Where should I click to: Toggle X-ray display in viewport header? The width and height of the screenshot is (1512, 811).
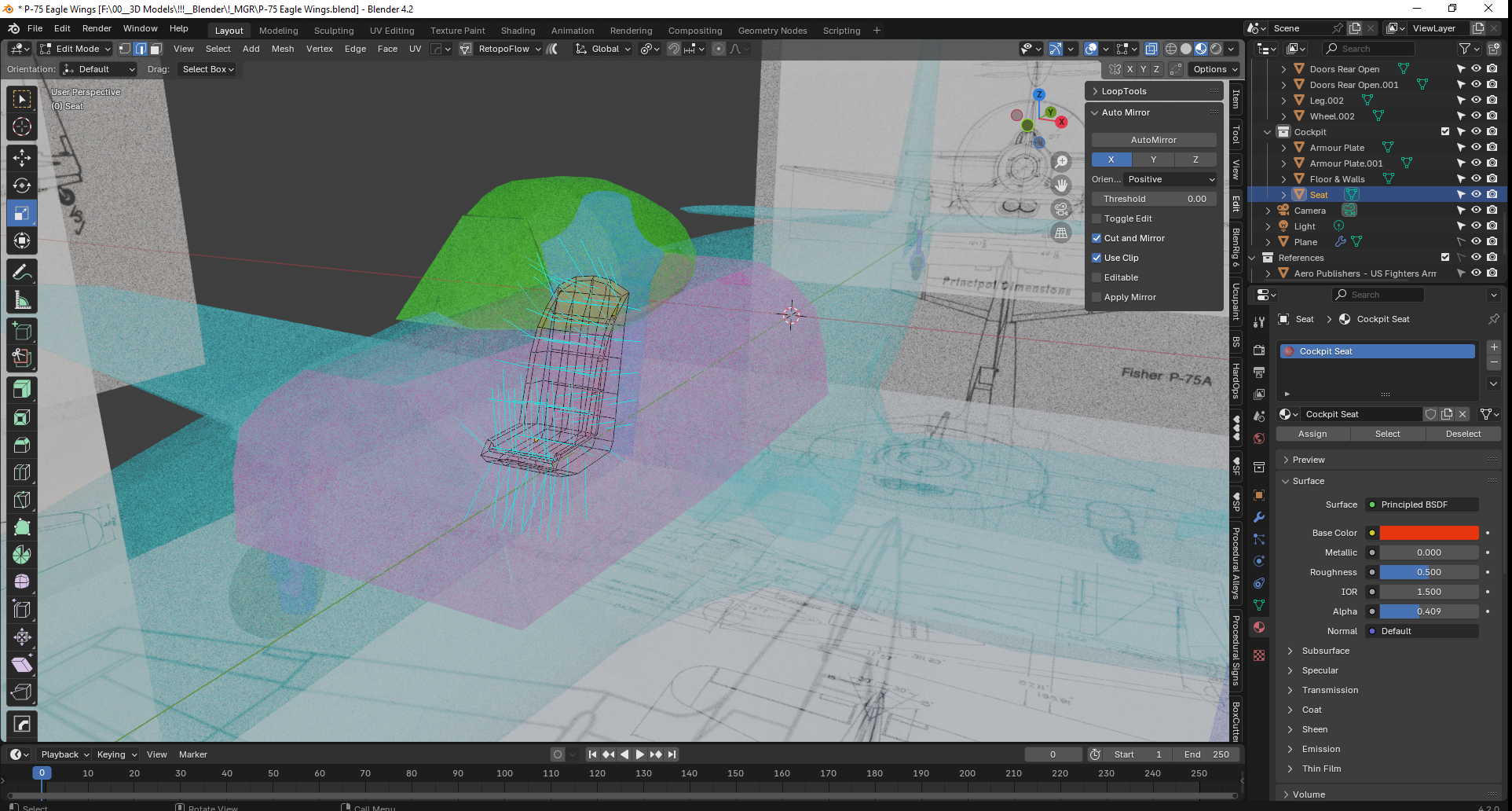pyautogui.click(x=1151, y=49)
